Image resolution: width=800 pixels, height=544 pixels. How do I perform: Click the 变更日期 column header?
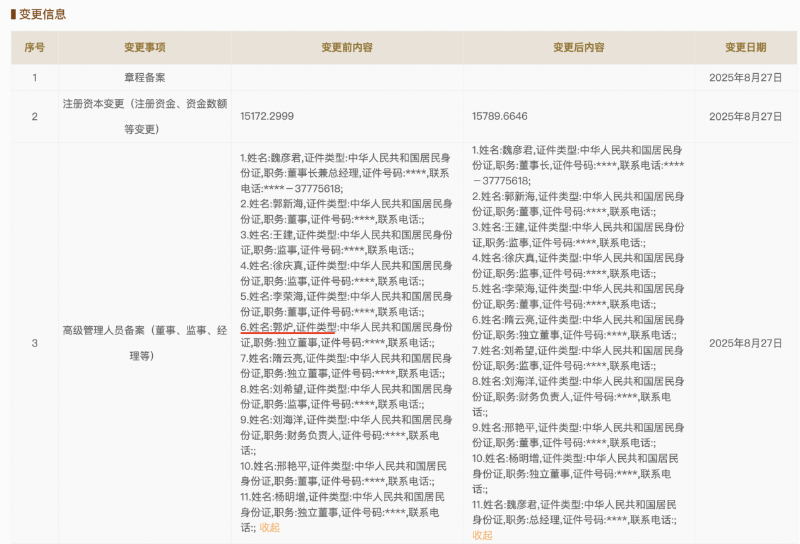(745, 47)
